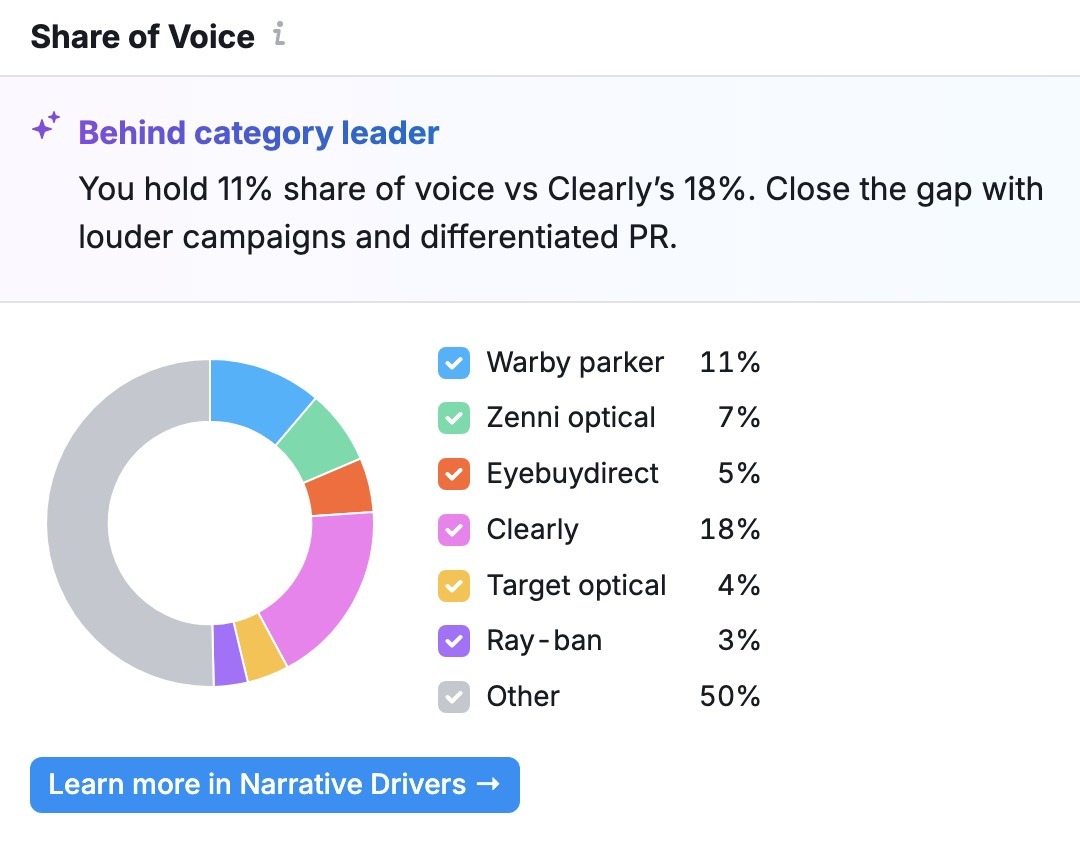1080x848 pixels.
Task: Open Learn more in Narrative Drivers
Action: tap(274, 785)
